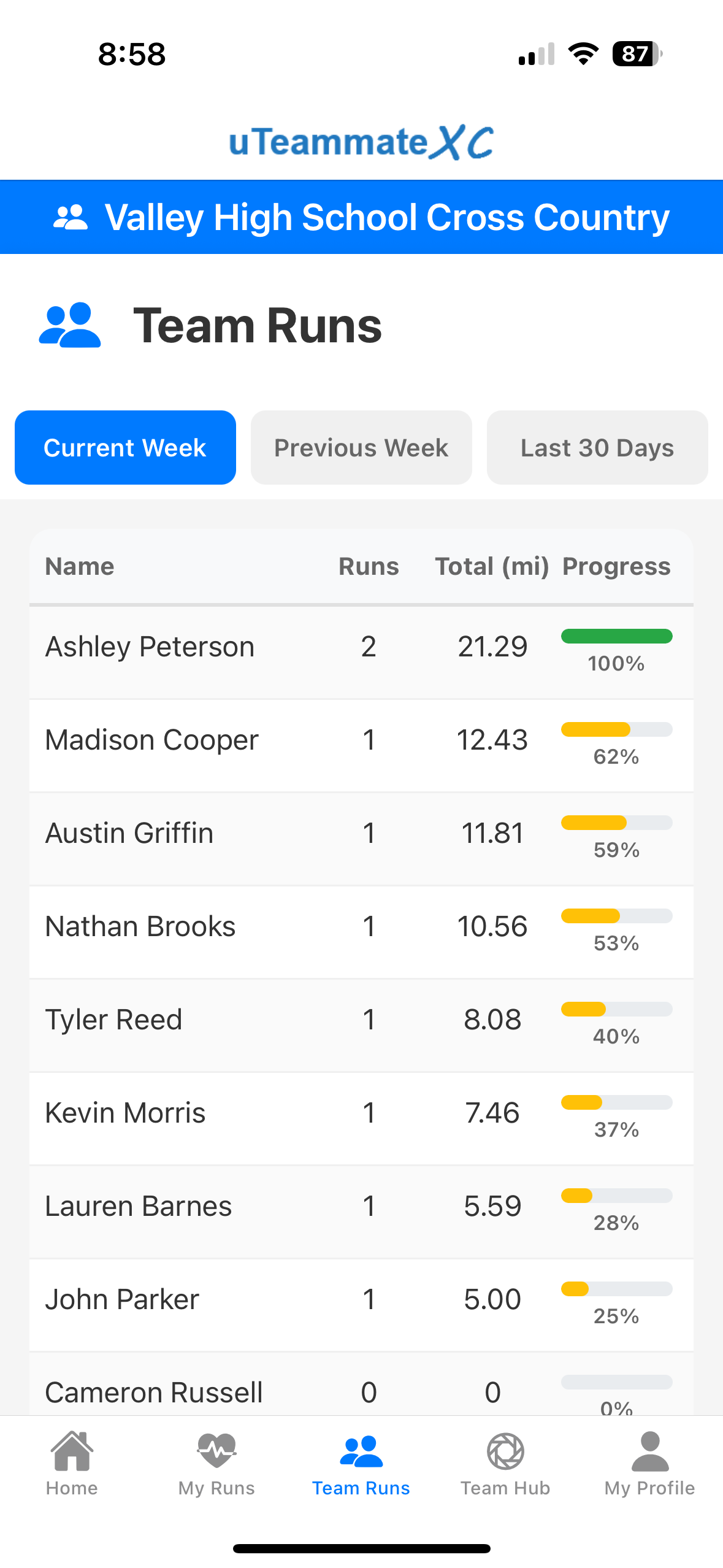Open My Profile person icon

point(649,1451)
